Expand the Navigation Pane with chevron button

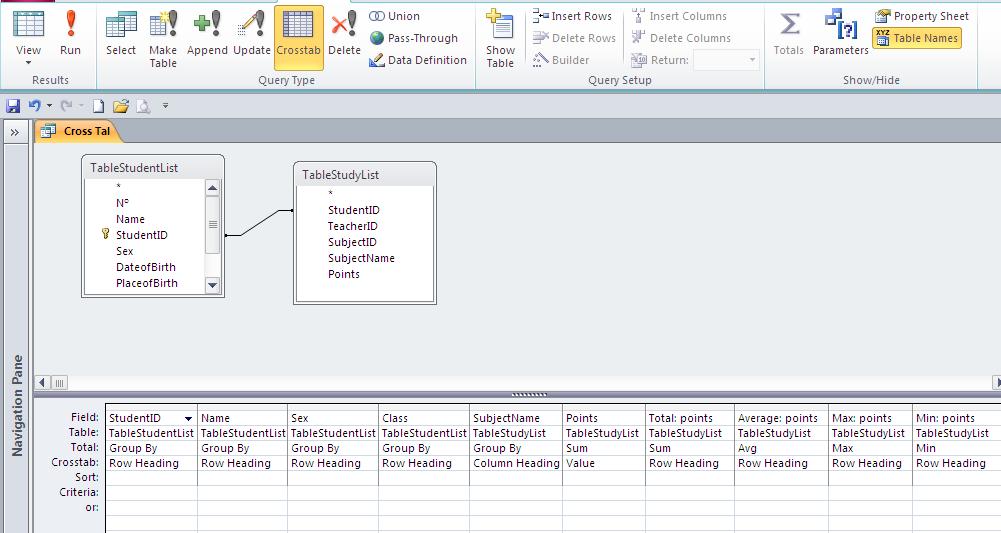pos(15,132)
